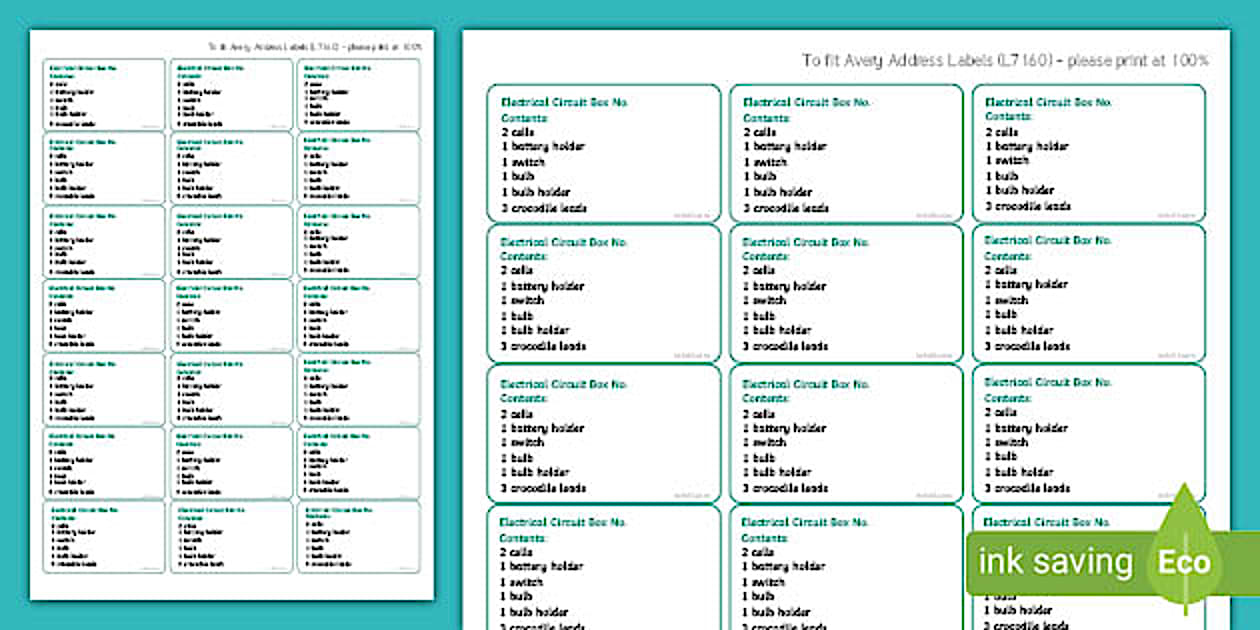
Task: Select second-row right label on the large page
Action: point(1088,293)
